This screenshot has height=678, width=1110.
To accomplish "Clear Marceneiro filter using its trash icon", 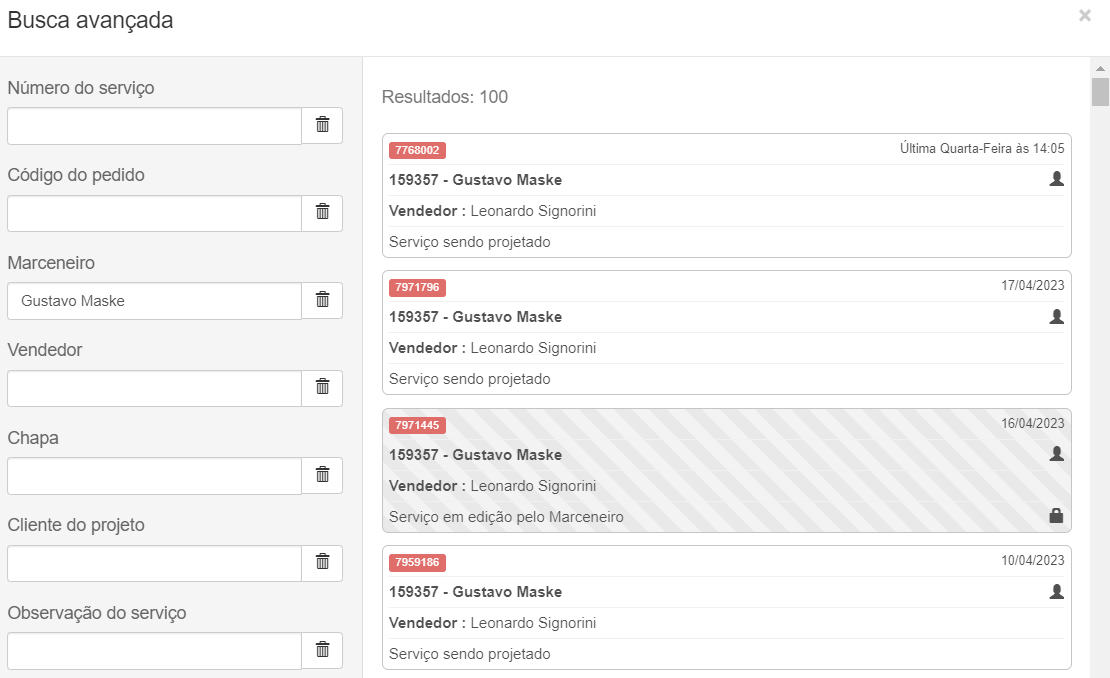I will pos(322,300).
